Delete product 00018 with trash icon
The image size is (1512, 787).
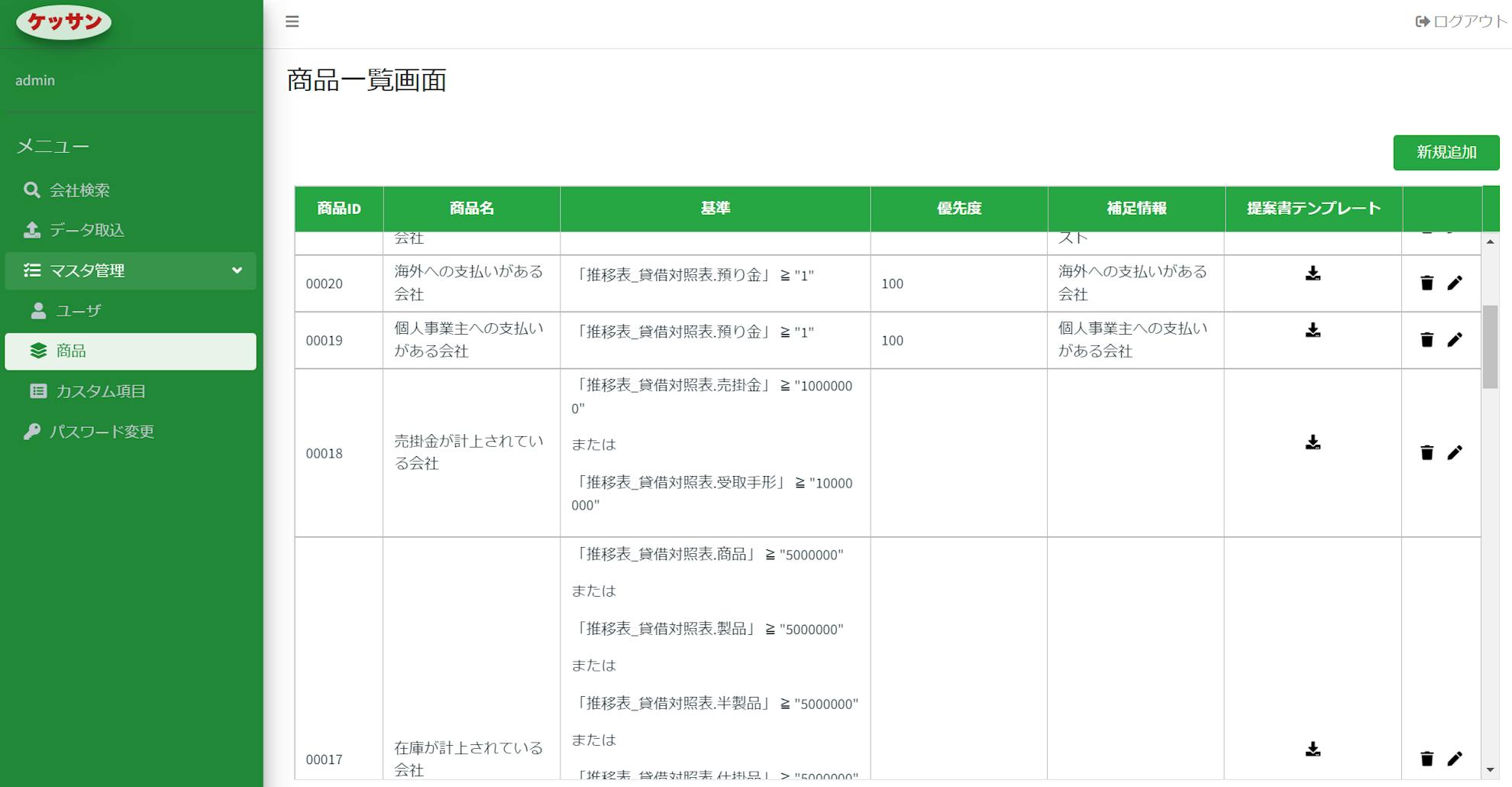(x=1426, y=452)
